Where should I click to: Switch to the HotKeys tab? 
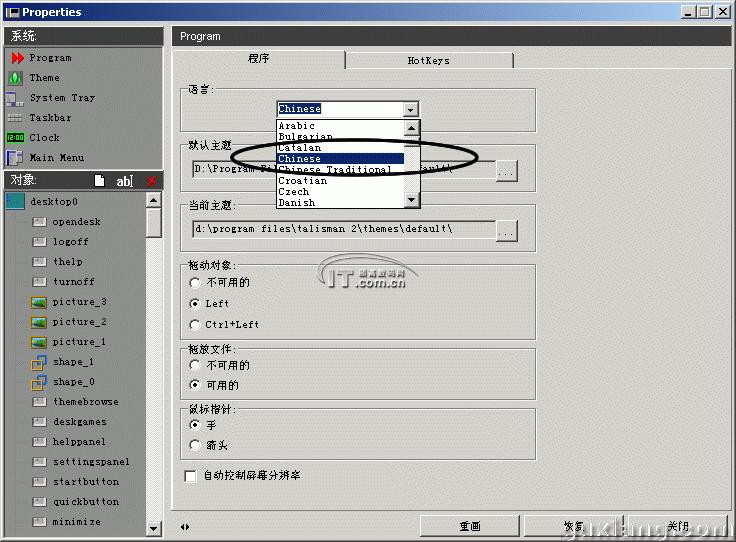click(428, 61)
